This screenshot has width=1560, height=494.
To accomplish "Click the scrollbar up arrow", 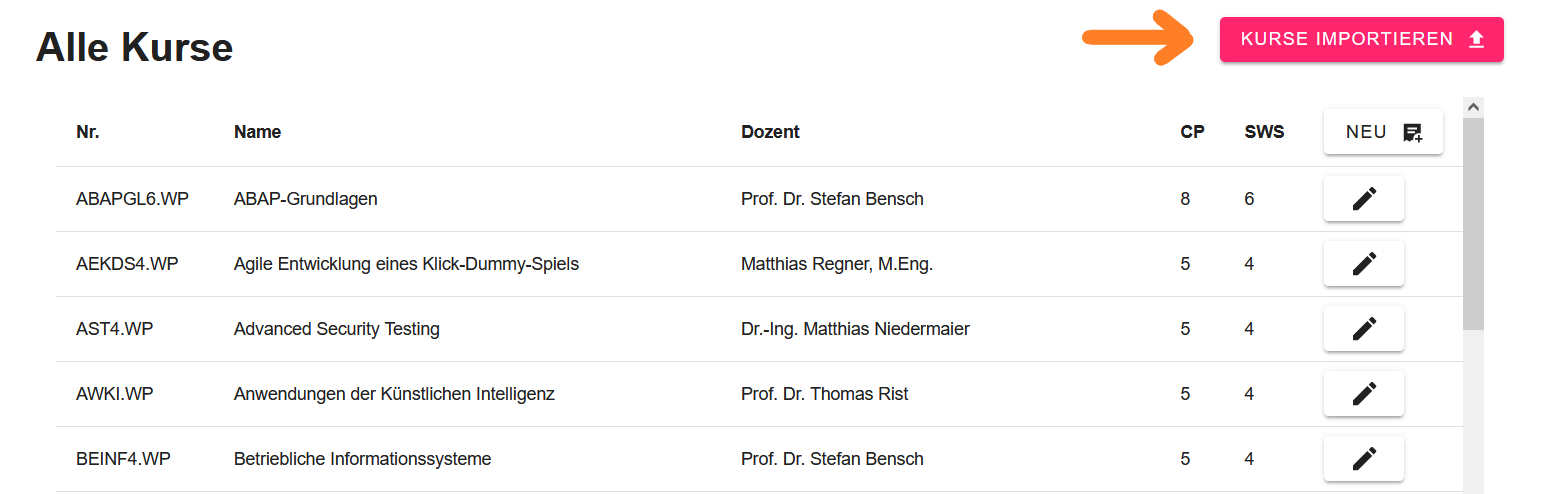I will pos(1473,106).
